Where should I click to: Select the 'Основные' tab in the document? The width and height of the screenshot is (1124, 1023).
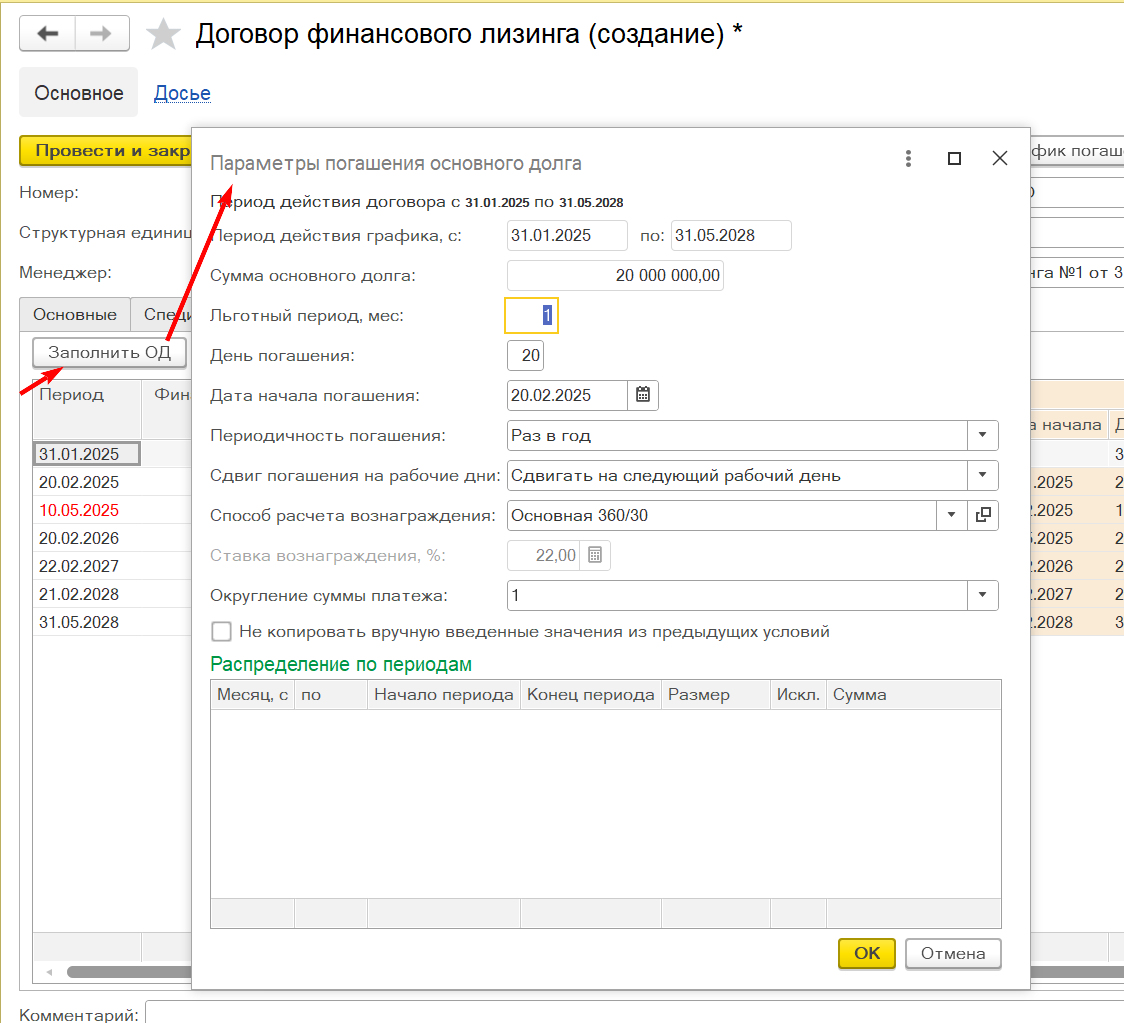75,314
